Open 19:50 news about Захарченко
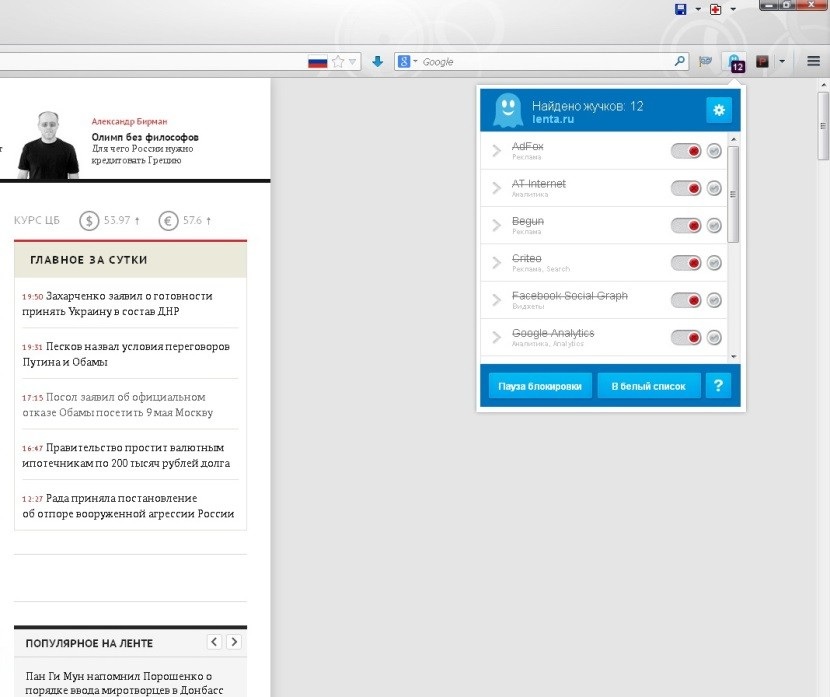Viewport: 830px width, 697px height. click(x=117, y=303)
